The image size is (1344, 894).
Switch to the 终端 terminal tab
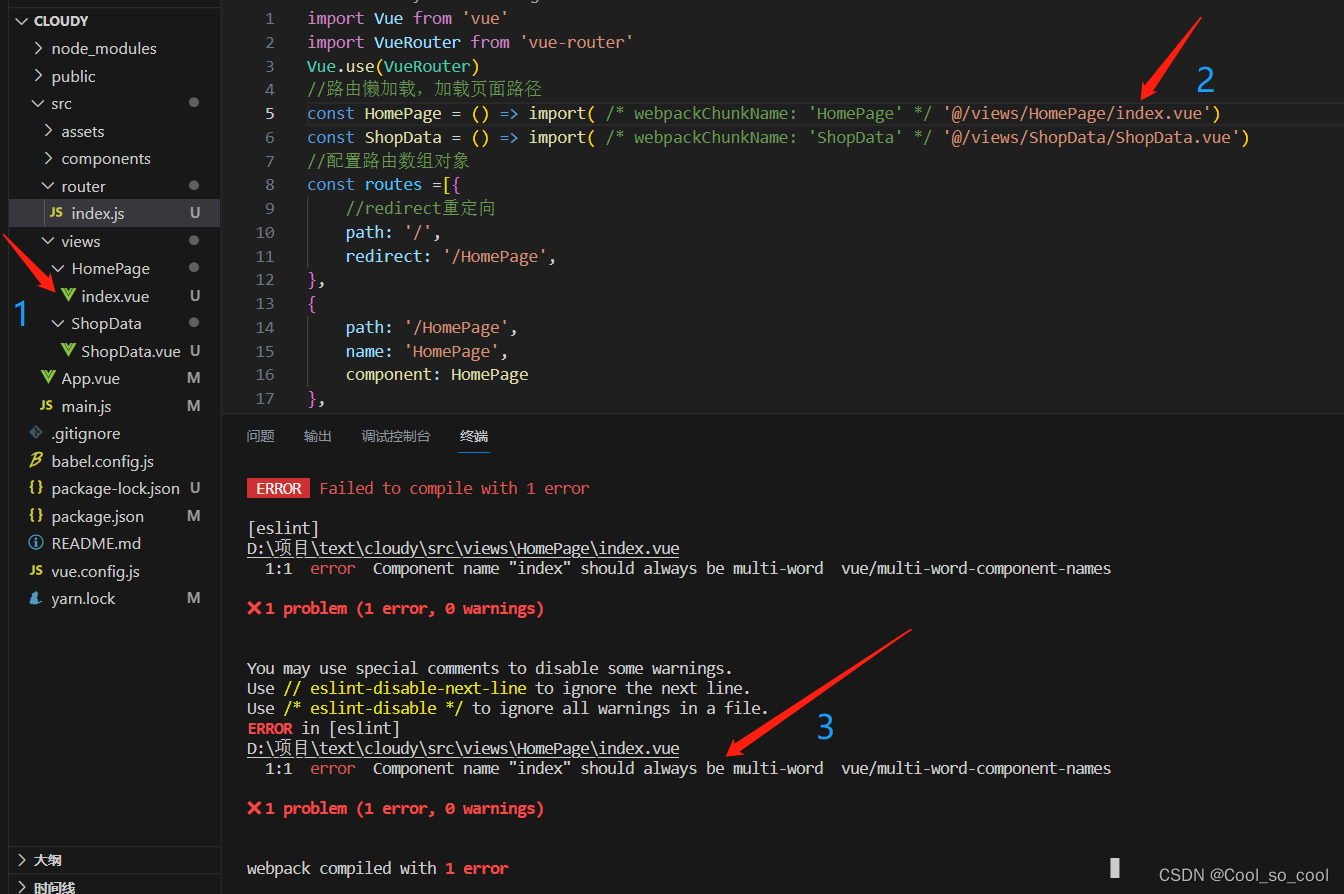[x=474, y=436]
